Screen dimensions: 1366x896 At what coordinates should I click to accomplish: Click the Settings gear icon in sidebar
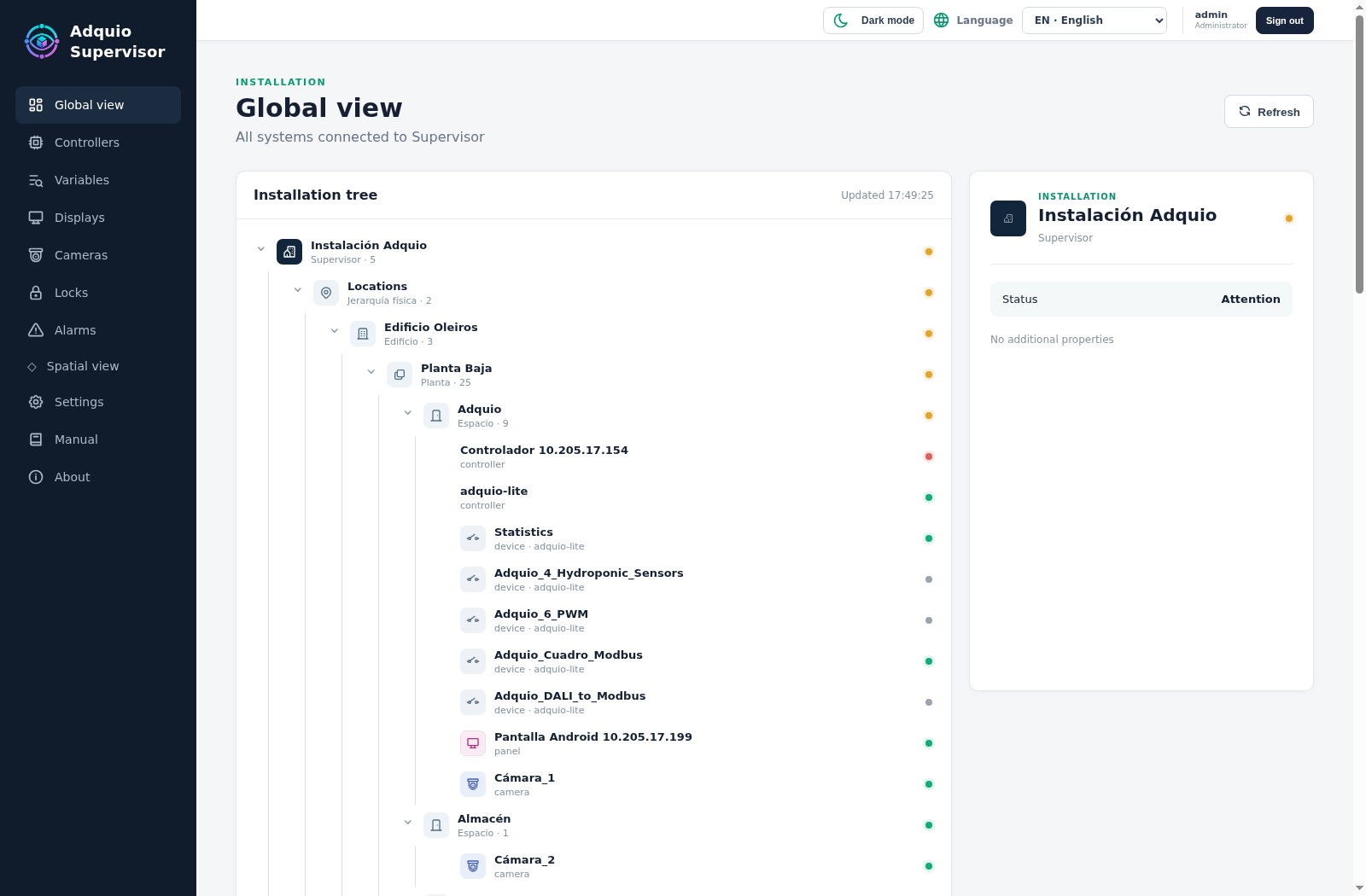pos(36,402)
